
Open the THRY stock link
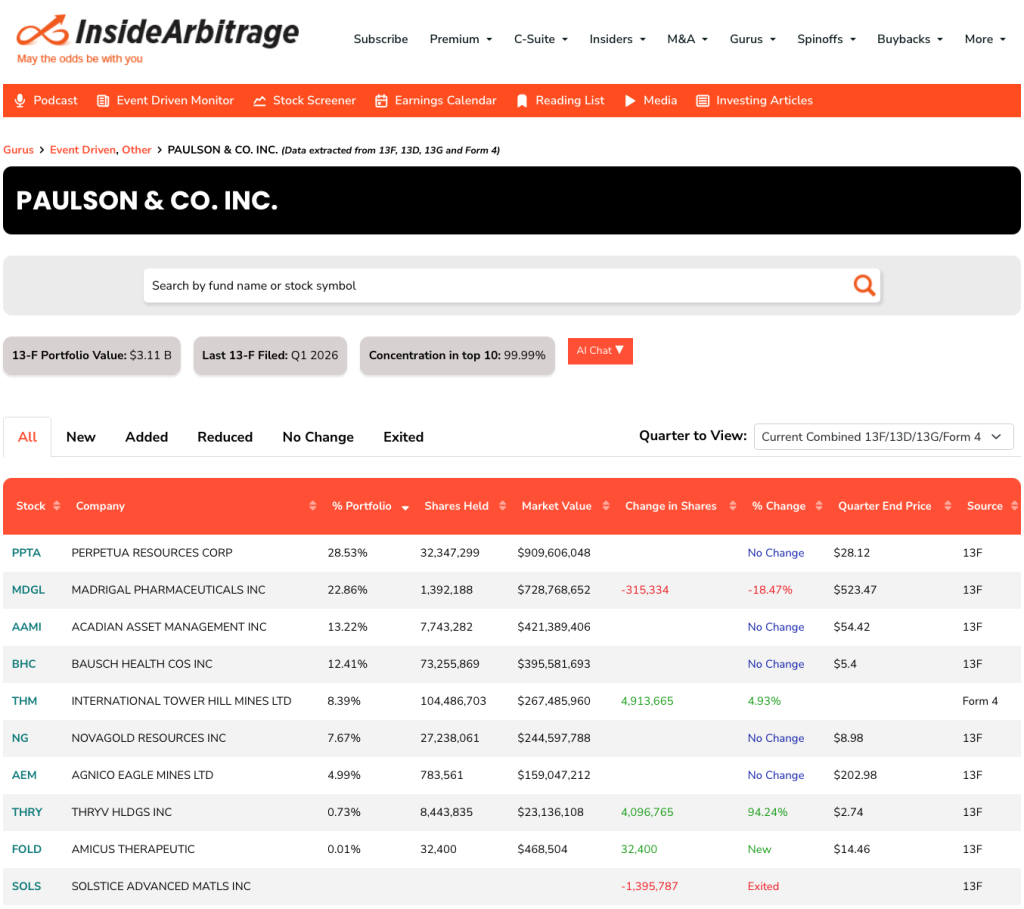pos(27,812)
